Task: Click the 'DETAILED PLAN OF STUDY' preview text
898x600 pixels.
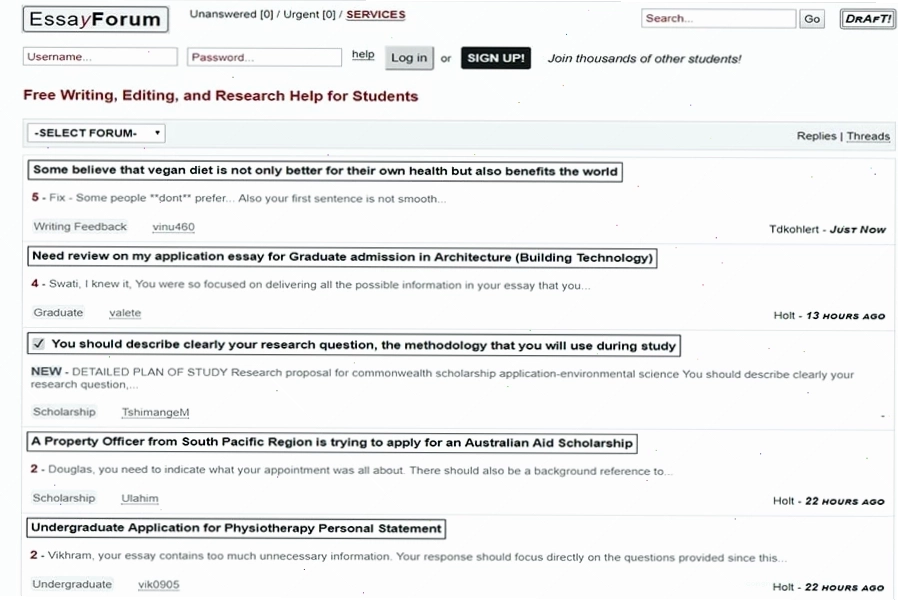Action: point(442,378)
